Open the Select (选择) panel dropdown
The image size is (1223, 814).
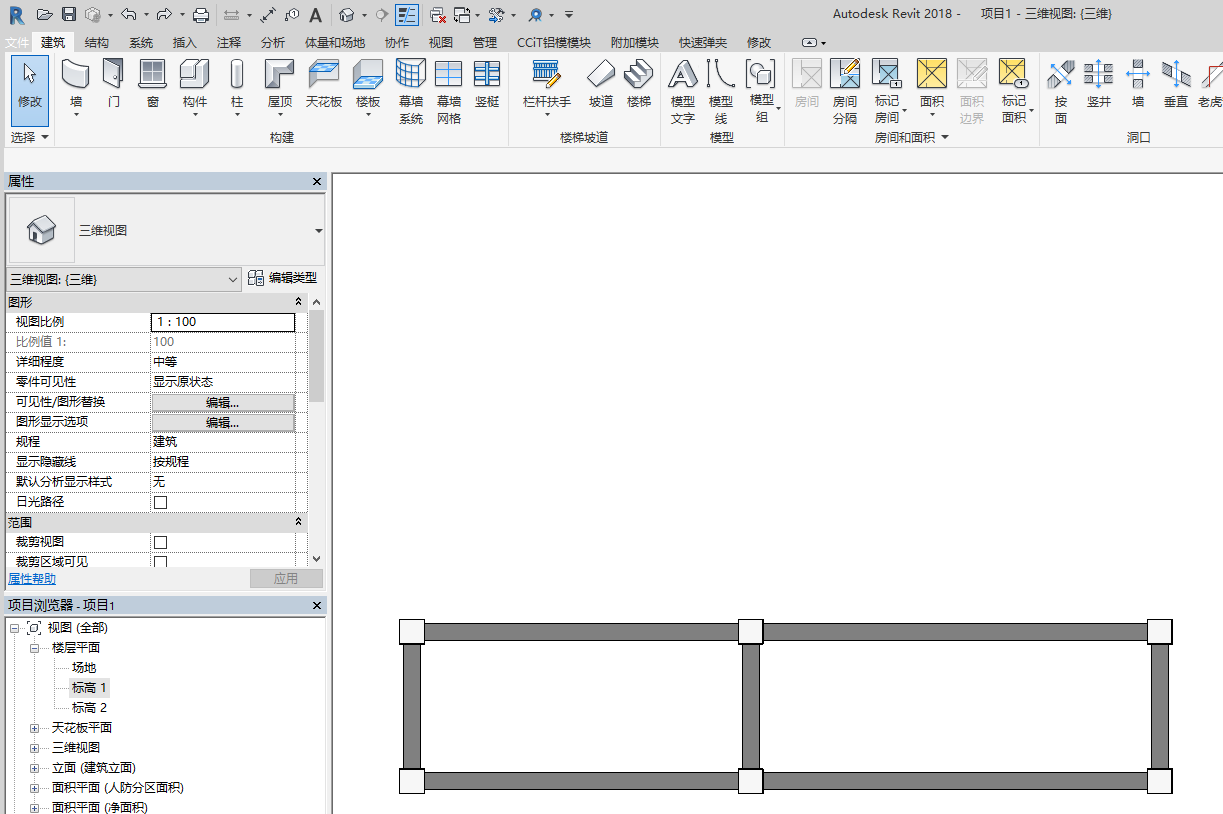(x=30, y=137)
